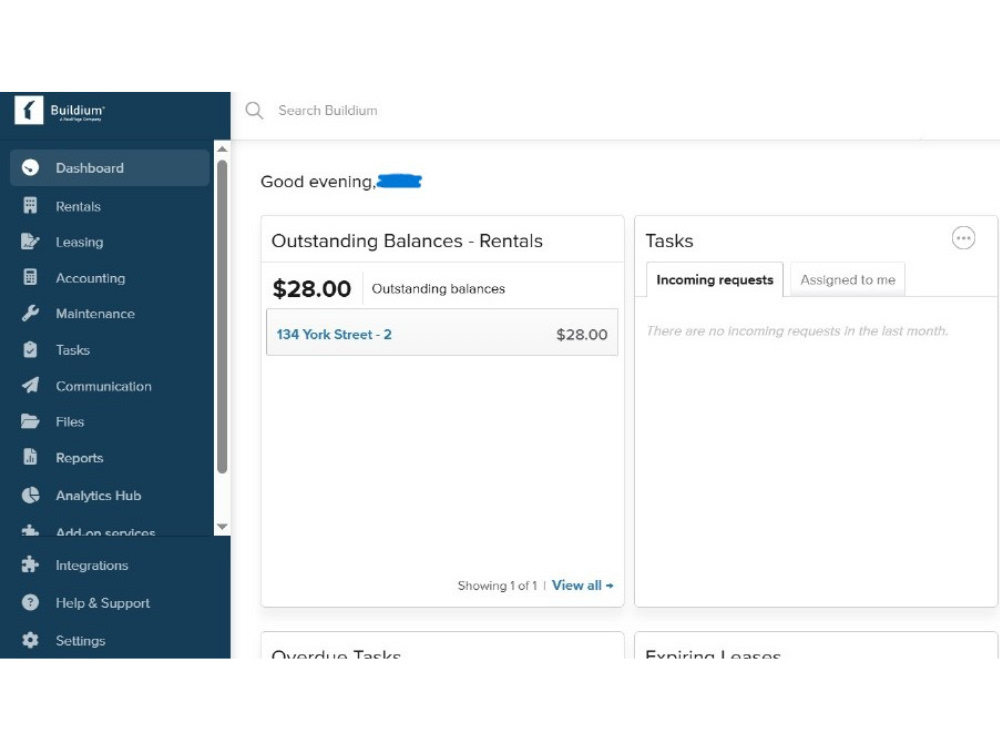Click the sidebar scrollbar thumb
1000x750 pixels.
(222, 316)
